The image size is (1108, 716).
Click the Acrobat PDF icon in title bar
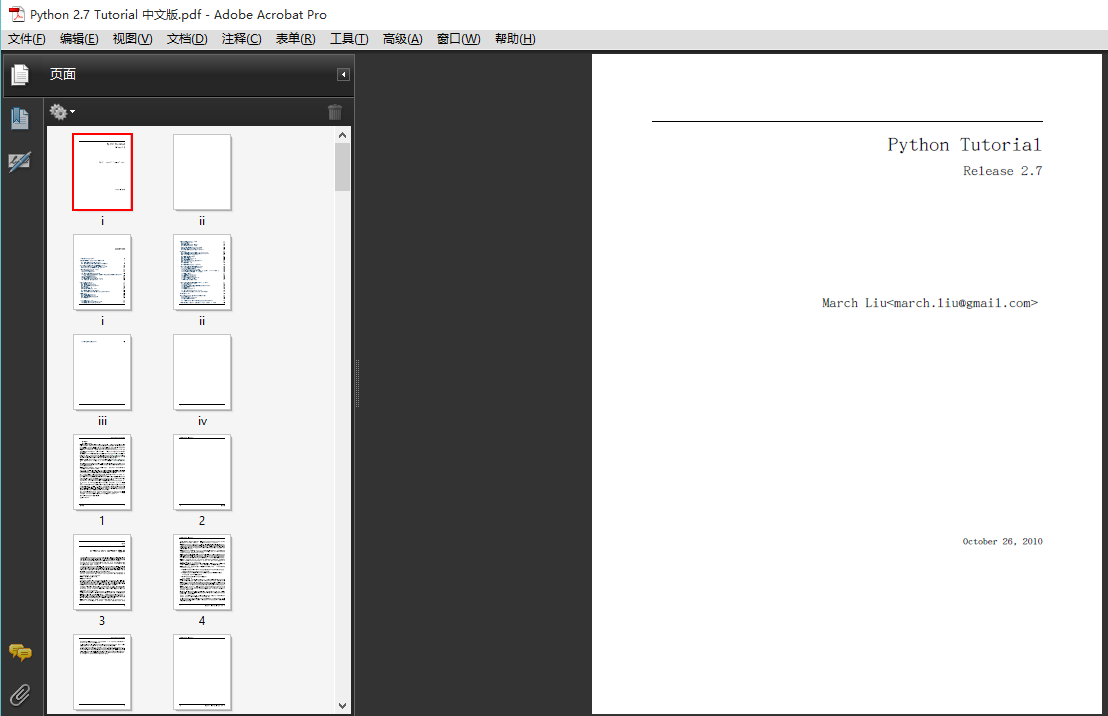click(16, 14)
